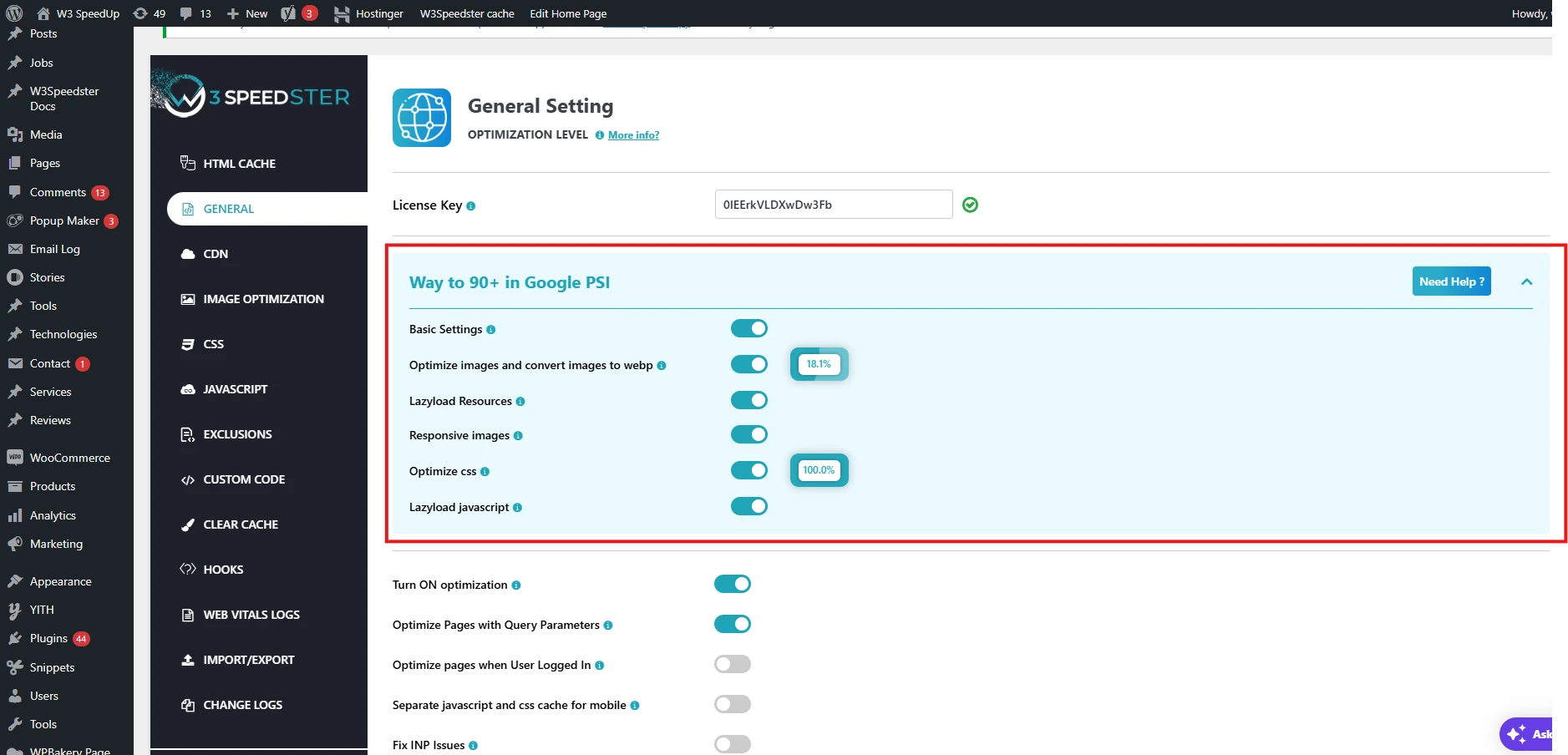
Task: Click into the License Key input field
Action: [x=833, y=205]
